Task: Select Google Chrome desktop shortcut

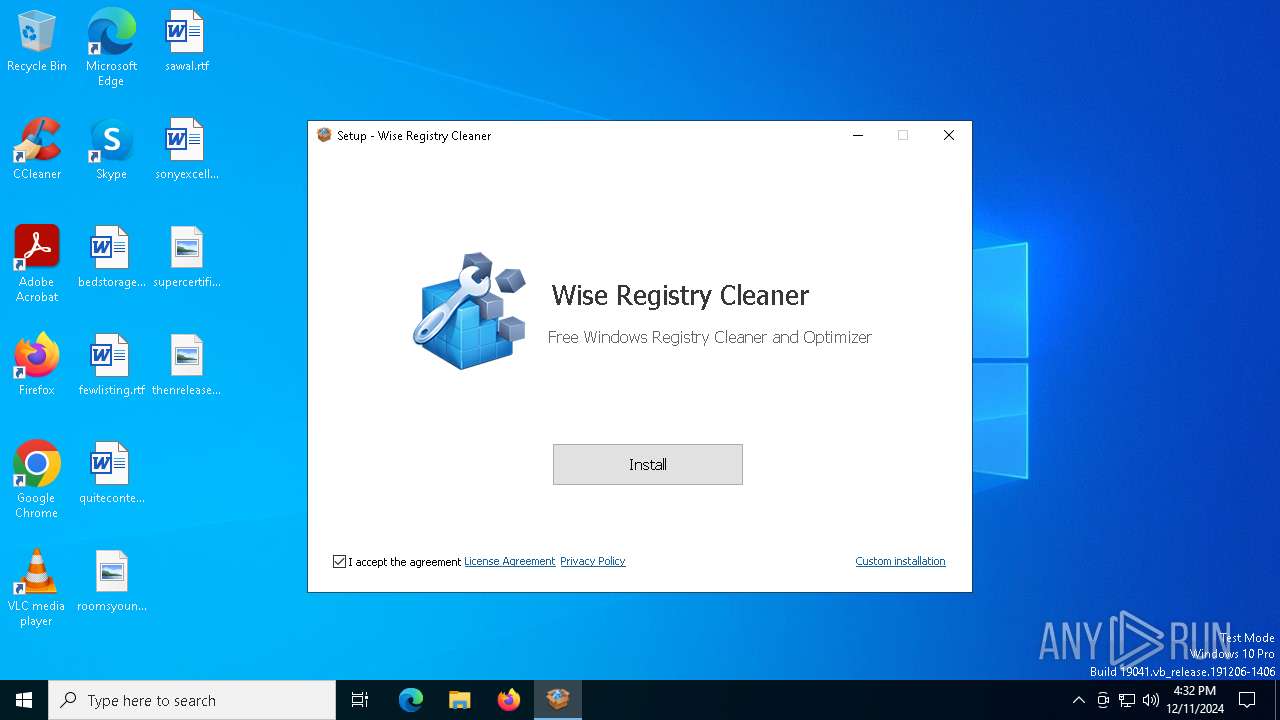Action: (x=37, y=480)
